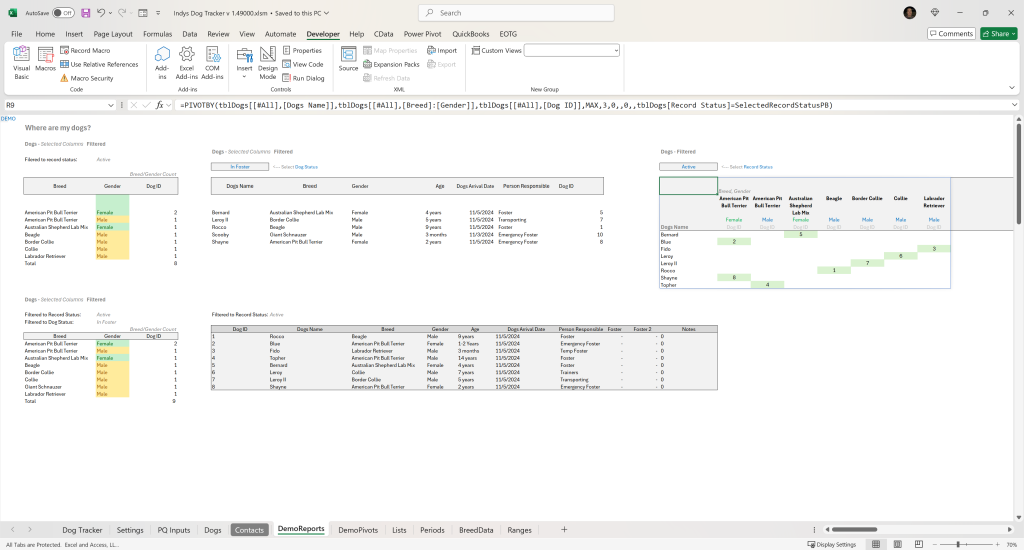Viewport: 1024px width, 550px height.
Task: Open control Properties
Action: click(302, 50)
